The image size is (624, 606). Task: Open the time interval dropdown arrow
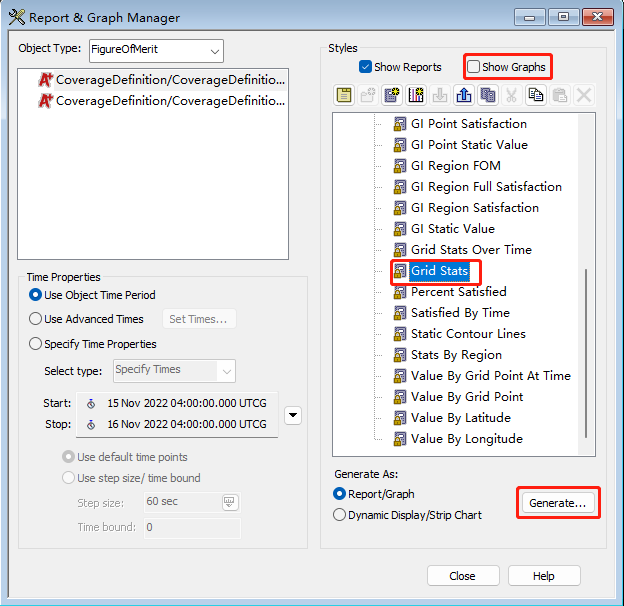click(x=292, y=414)
